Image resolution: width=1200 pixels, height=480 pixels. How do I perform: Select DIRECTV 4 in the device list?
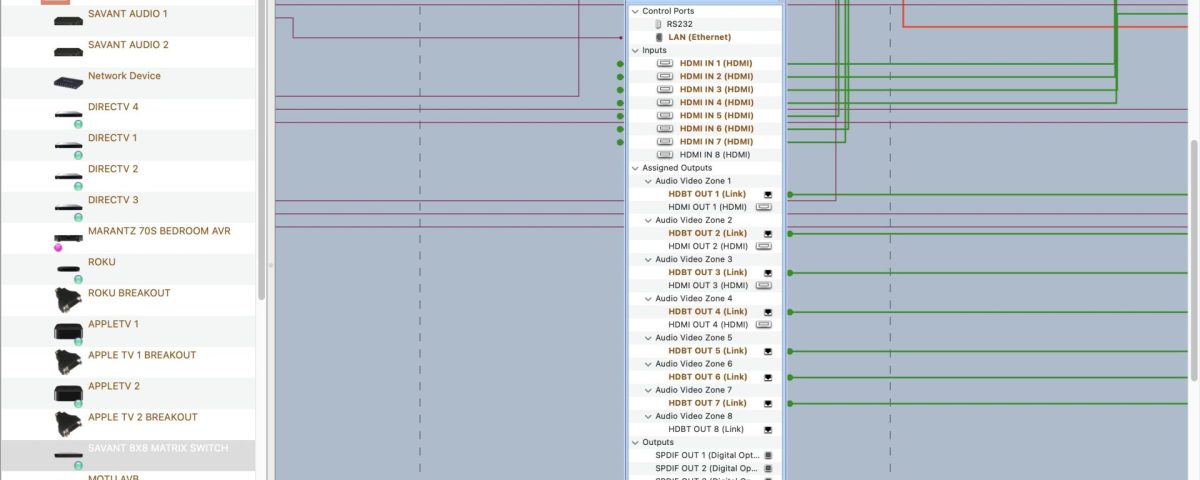click(x=113, y=107)
